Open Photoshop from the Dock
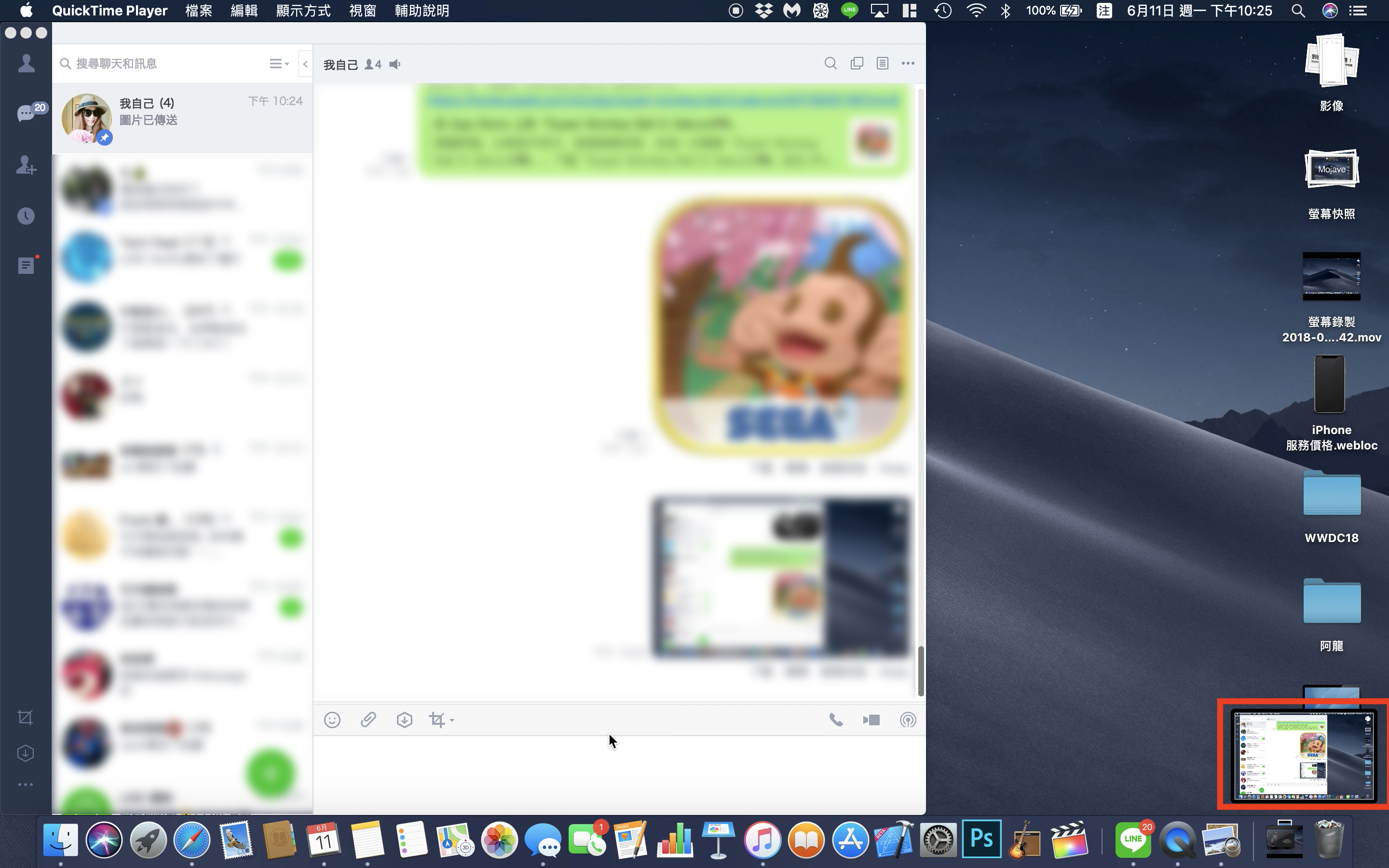Viewport: 1389px width, 868px height. (982, 839)
